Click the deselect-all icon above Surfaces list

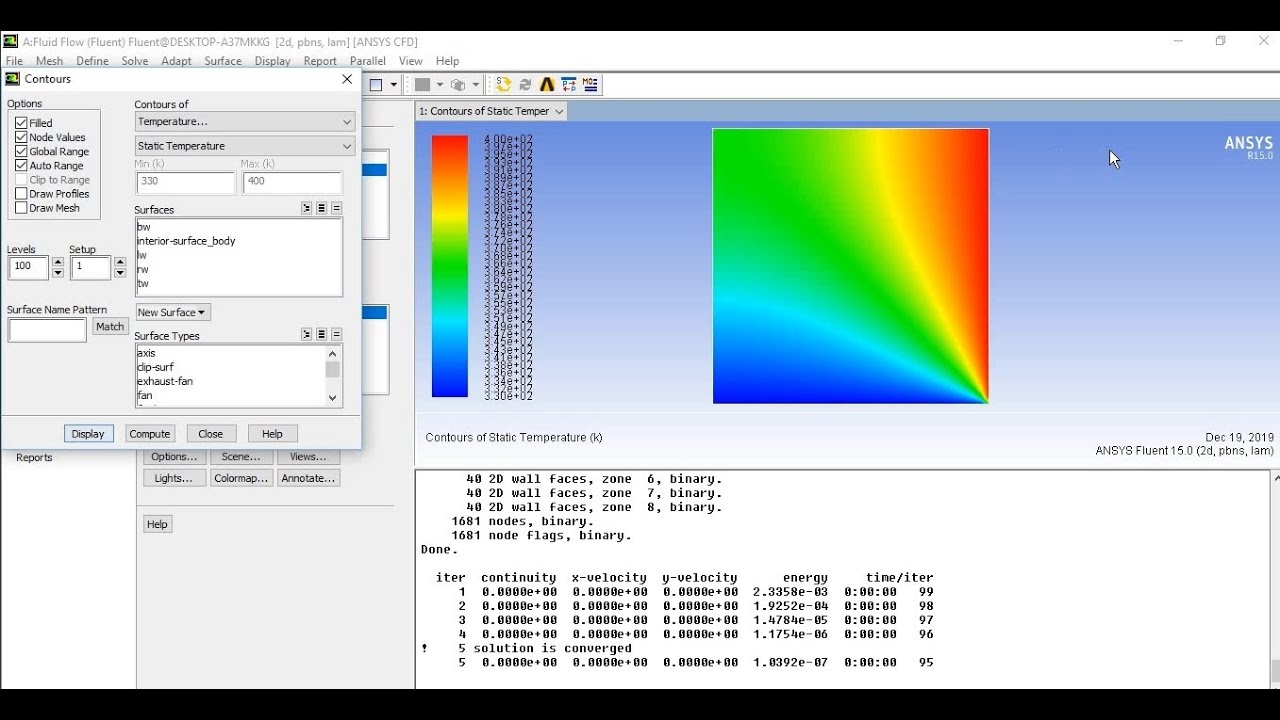coord(337,209)
